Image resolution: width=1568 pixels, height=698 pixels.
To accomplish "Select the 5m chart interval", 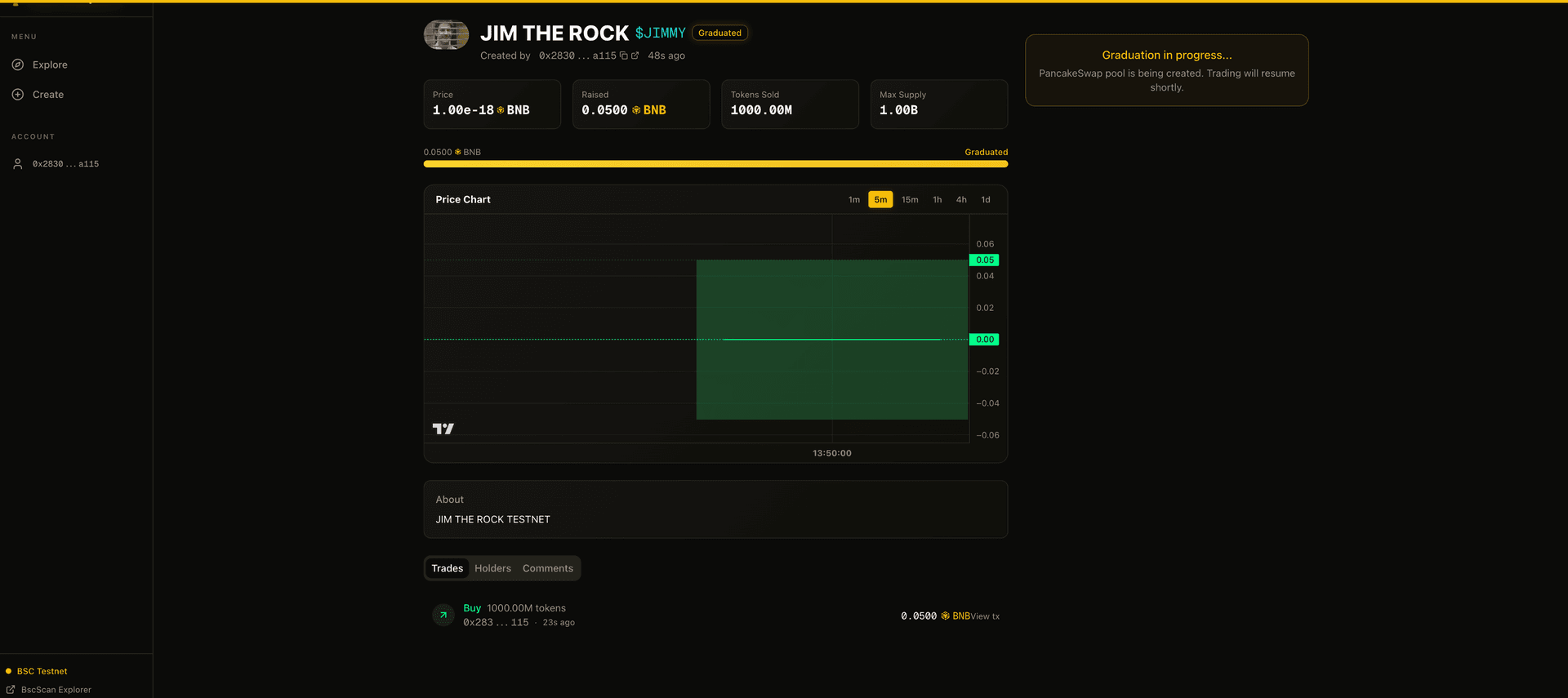I will point(880,200).
